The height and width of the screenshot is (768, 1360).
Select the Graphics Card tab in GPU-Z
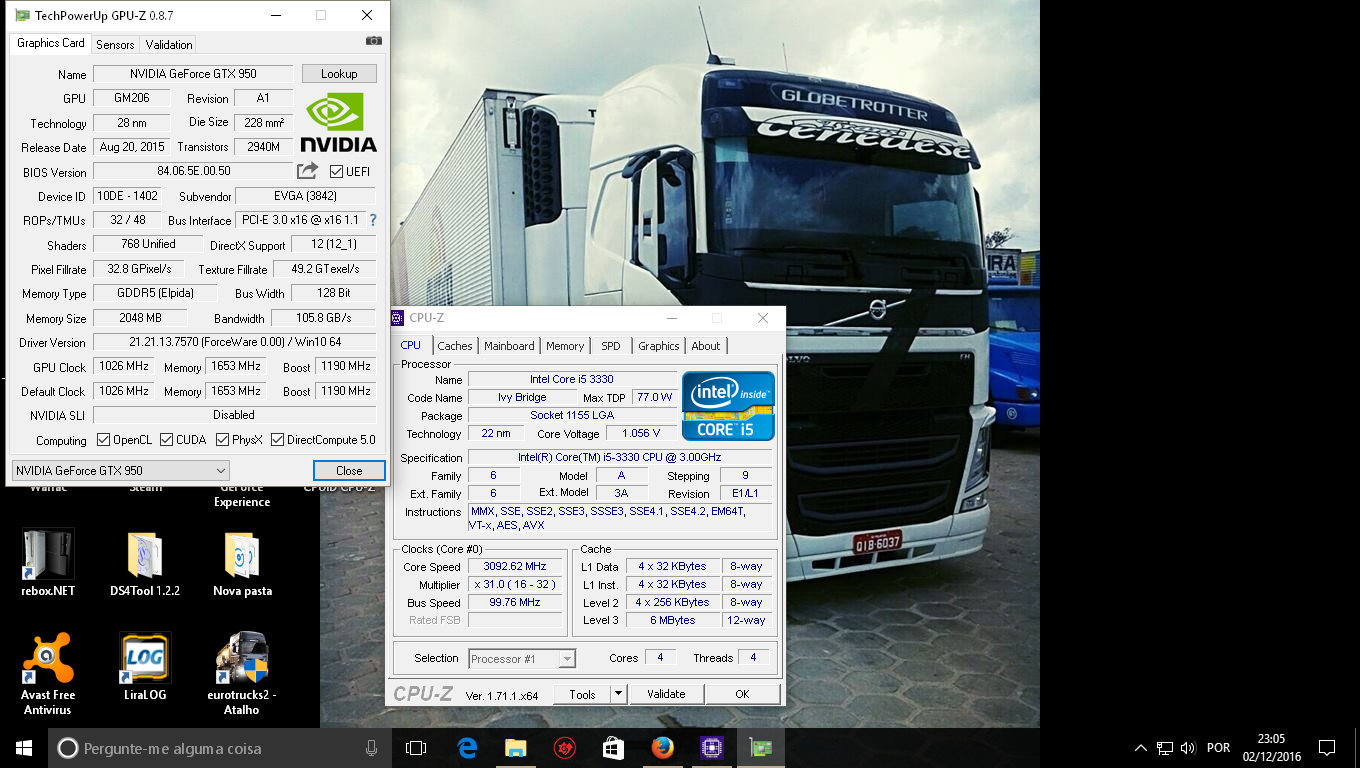click(x=51, y=43)
